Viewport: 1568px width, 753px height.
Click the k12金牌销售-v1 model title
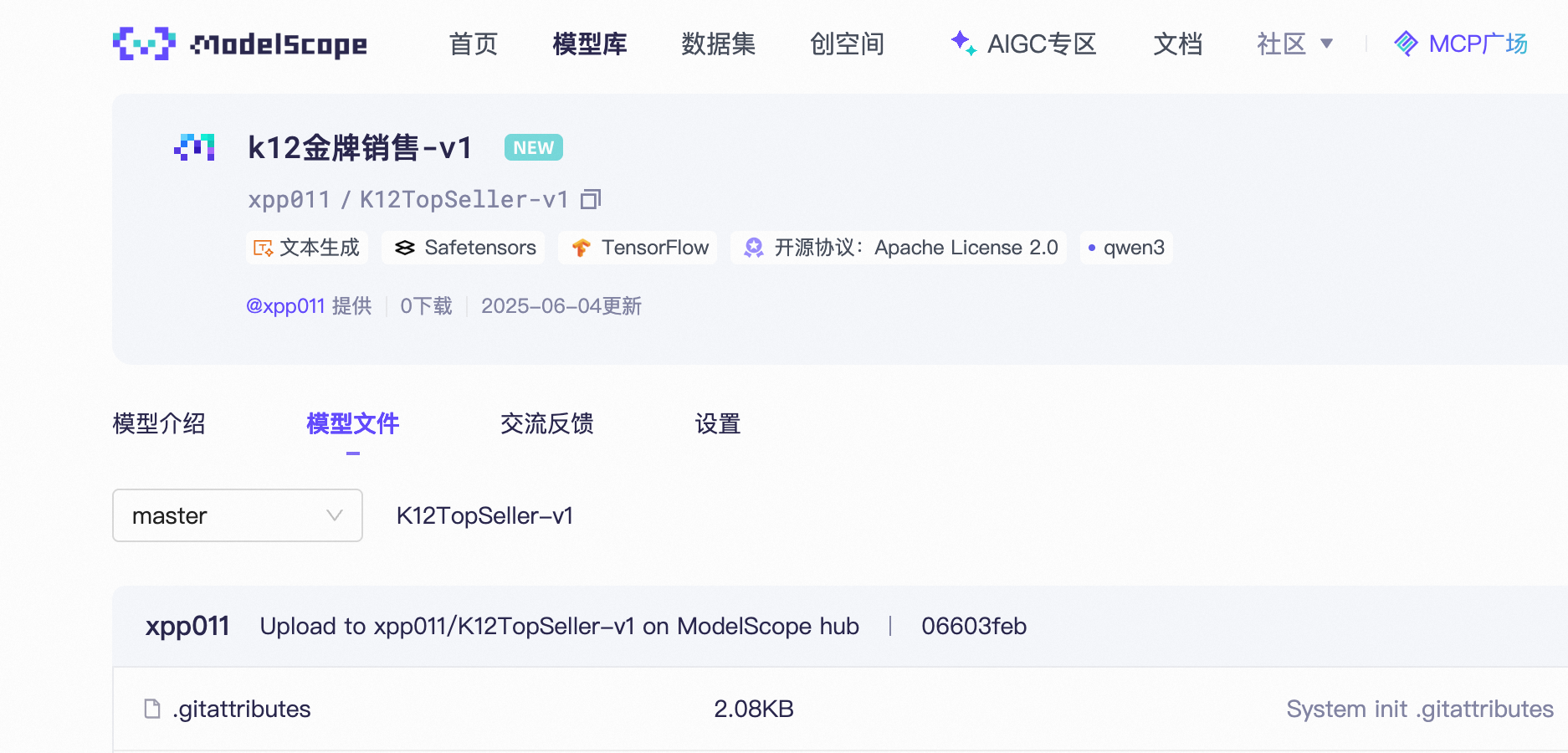(x=361, y=148)
